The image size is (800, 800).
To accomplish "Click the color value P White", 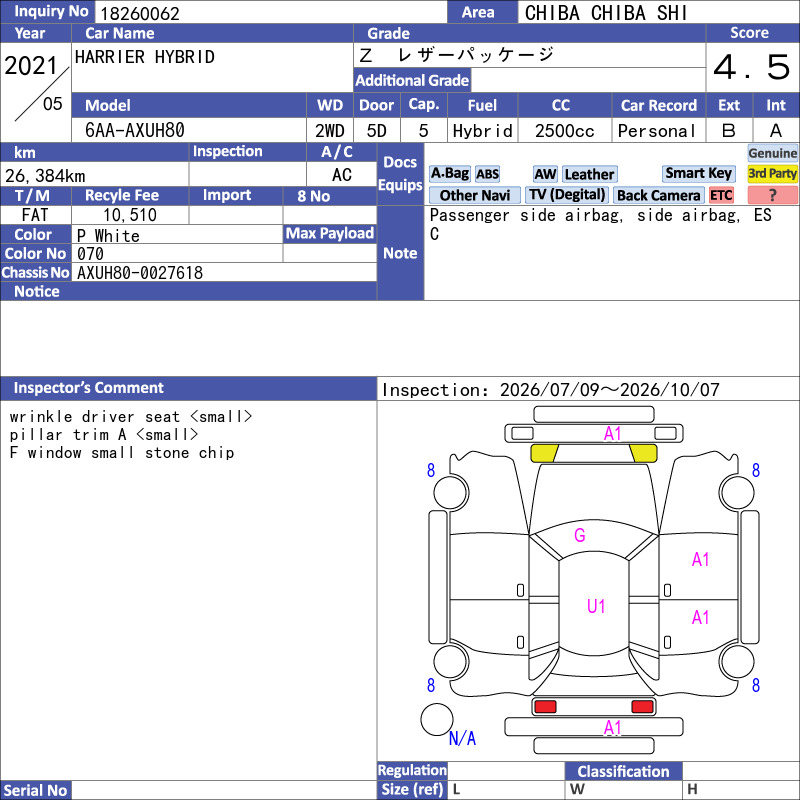I will tap(108, 236).
